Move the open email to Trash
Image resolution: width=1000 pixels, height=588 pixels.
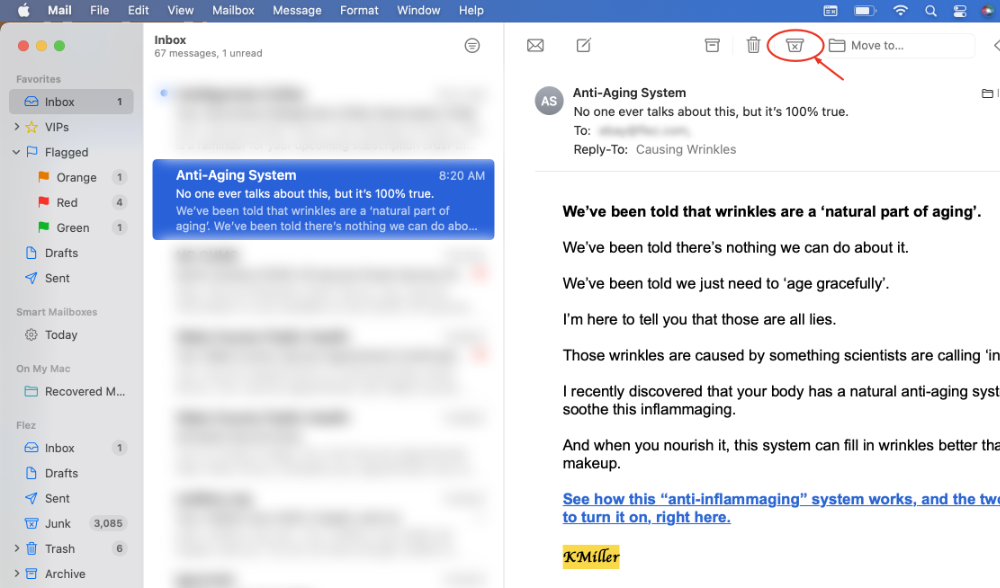pyautogui.click(x=753, y=45)
